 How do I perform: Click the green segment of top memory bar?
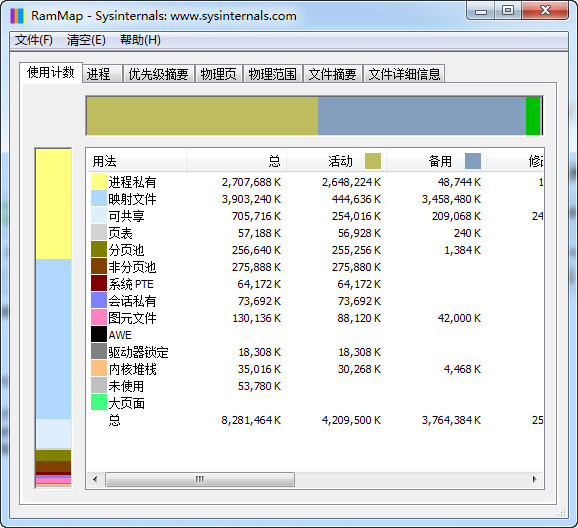click(533, 116)
